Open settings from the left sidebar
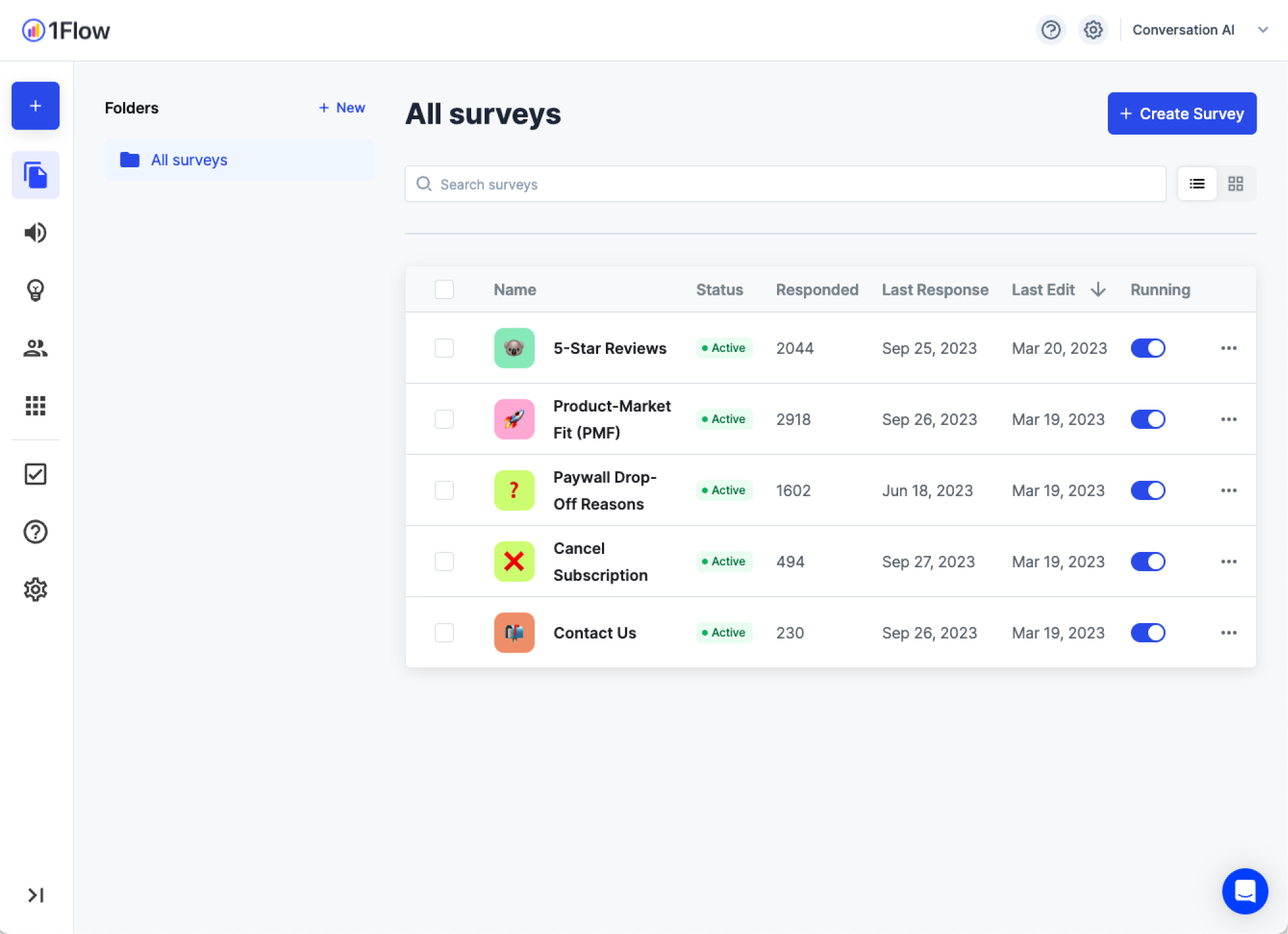The width and height of the screenshot is (1288, 934). [x=35, y=589]
